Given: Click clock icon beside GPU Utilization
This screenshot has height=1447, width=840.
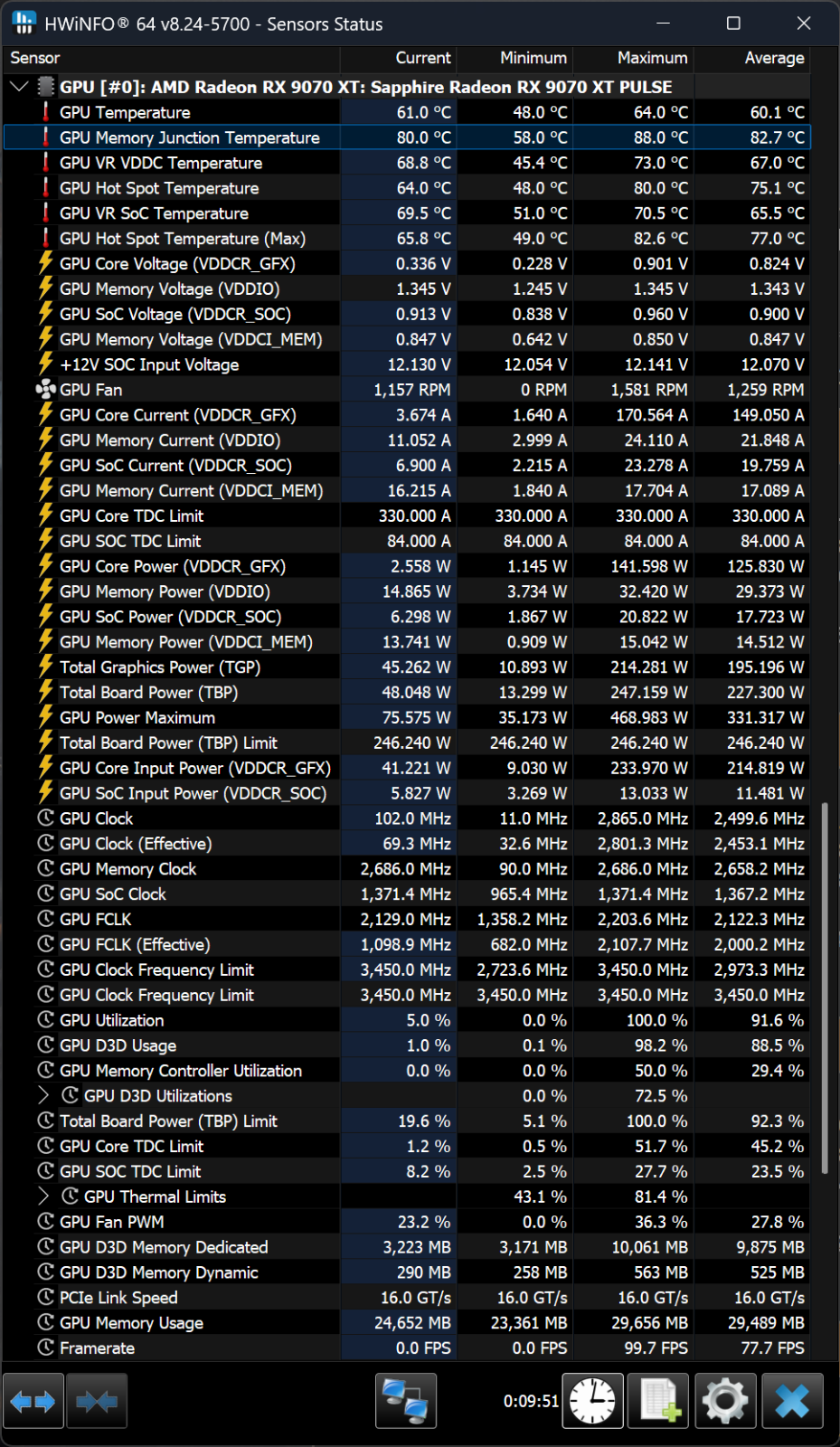Looking at the screenshot, I should [x=45, y=1020].
